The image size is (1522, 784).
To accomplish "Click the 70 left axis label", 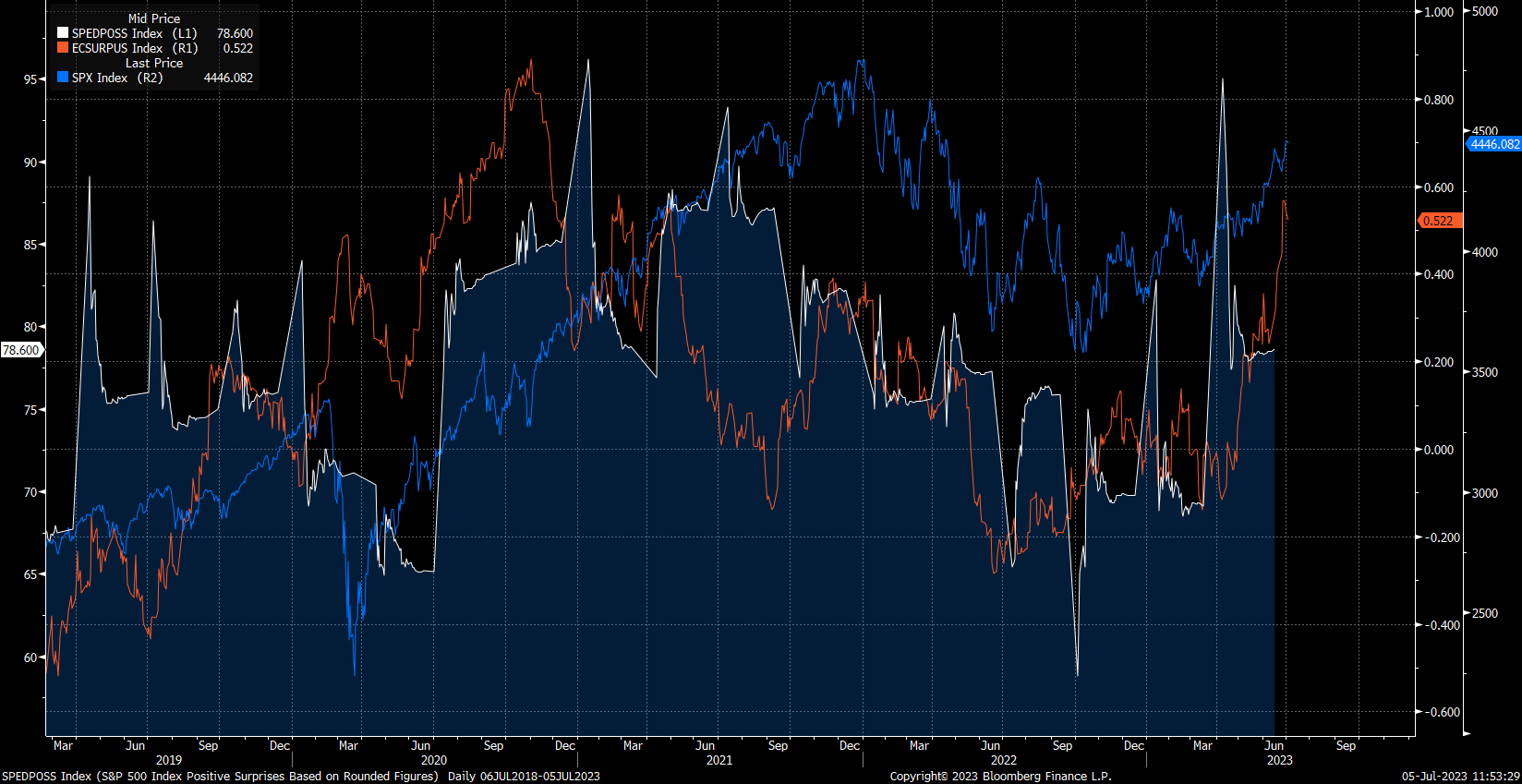I will [30, 492].
